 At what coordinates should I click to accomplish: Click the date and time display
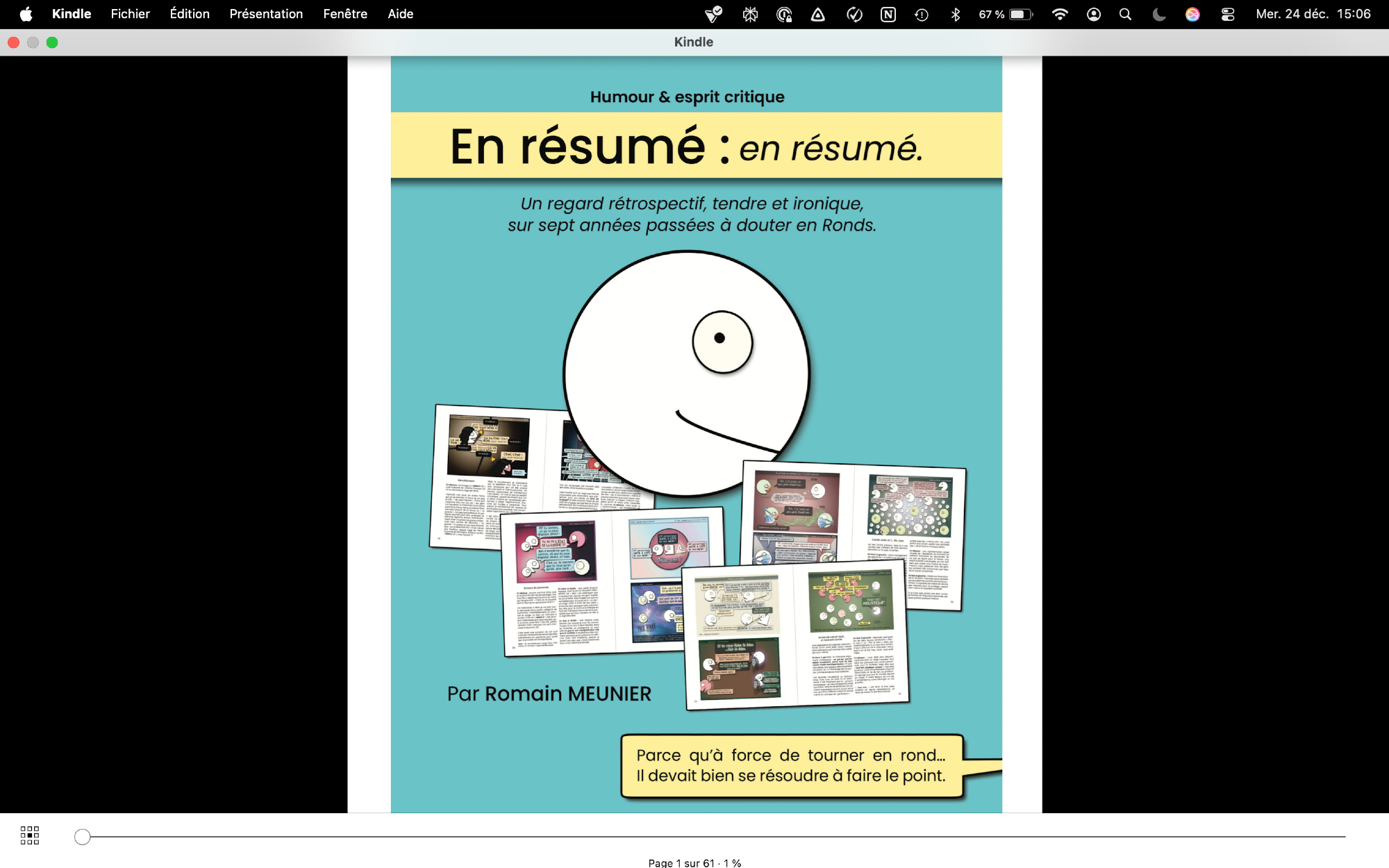[x=1313, y=14]
